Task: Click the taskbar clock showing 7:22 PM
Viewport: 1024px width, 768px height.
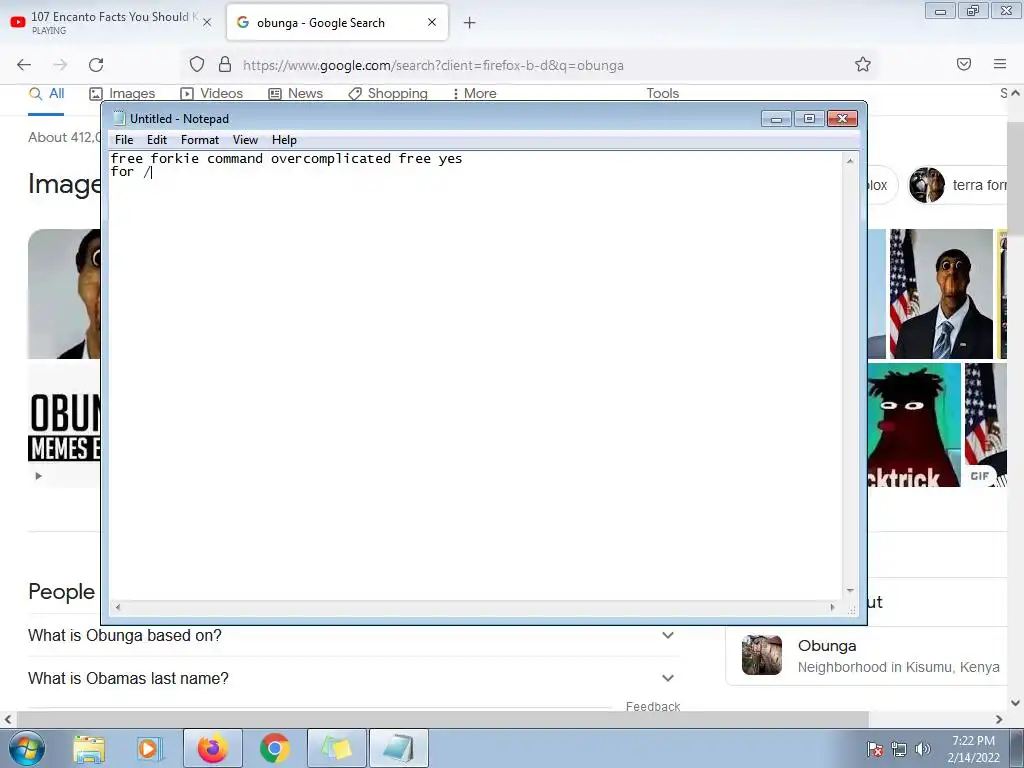Action: pyautogui.click(x=973, y=749)
